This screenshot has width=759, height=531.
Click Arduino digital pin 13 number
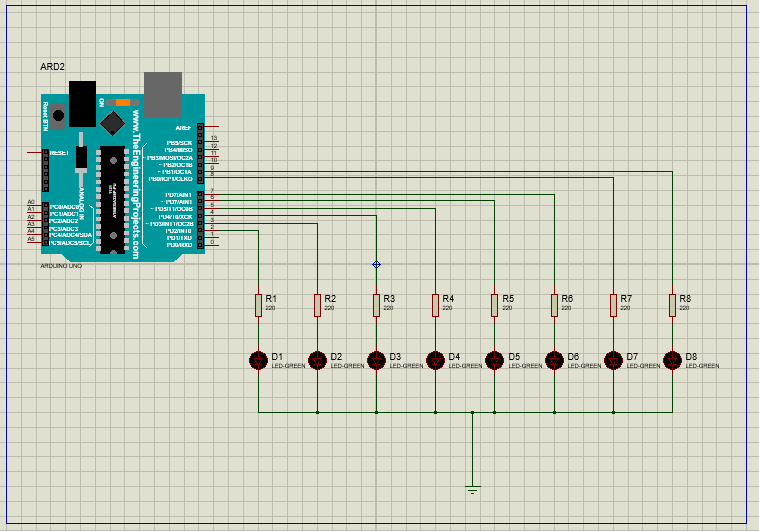[214, 138]
